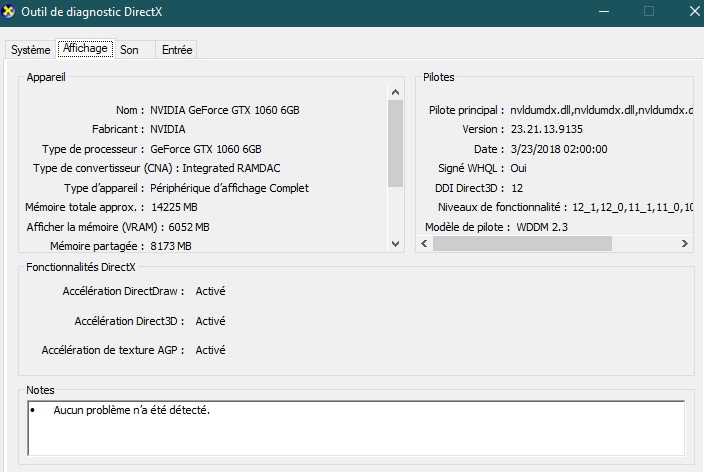This screenshot has height=472, width=704.
Task: Click the name 'NVIDIA GeForce GTX 1060 6GB'
Action: (224, 110)
